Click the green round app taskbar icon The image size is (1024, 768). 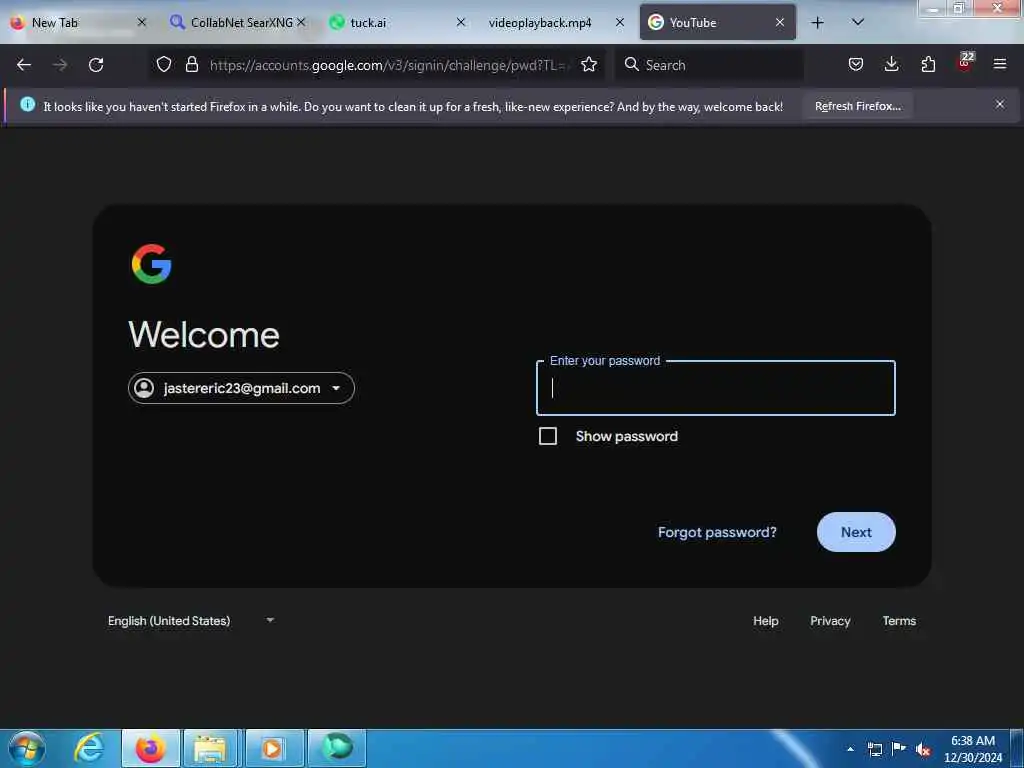(x=337, y=748)
